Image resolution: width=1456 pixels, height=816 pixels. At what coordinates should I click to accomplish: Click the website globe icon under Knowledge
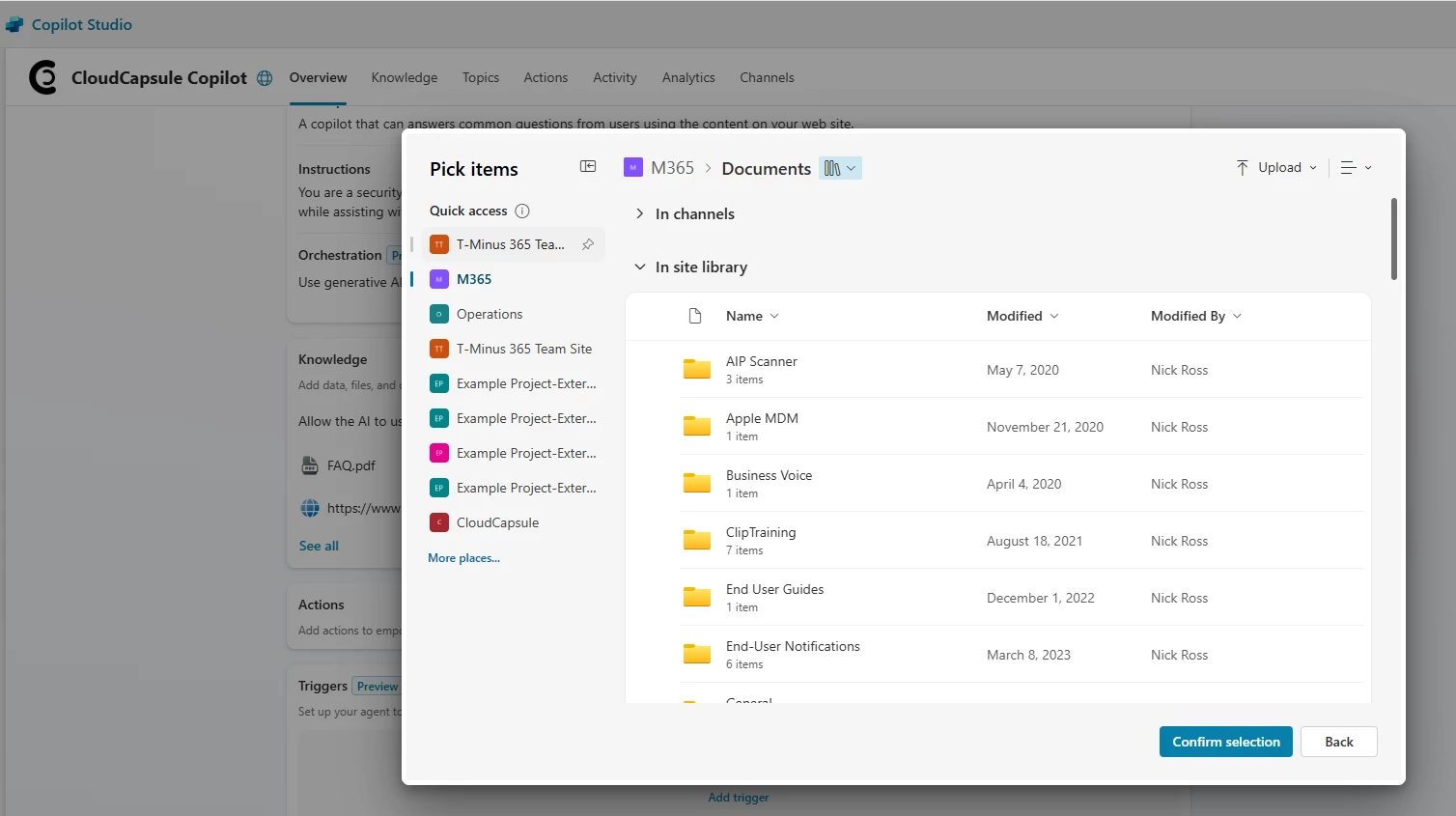coord(310,508)
